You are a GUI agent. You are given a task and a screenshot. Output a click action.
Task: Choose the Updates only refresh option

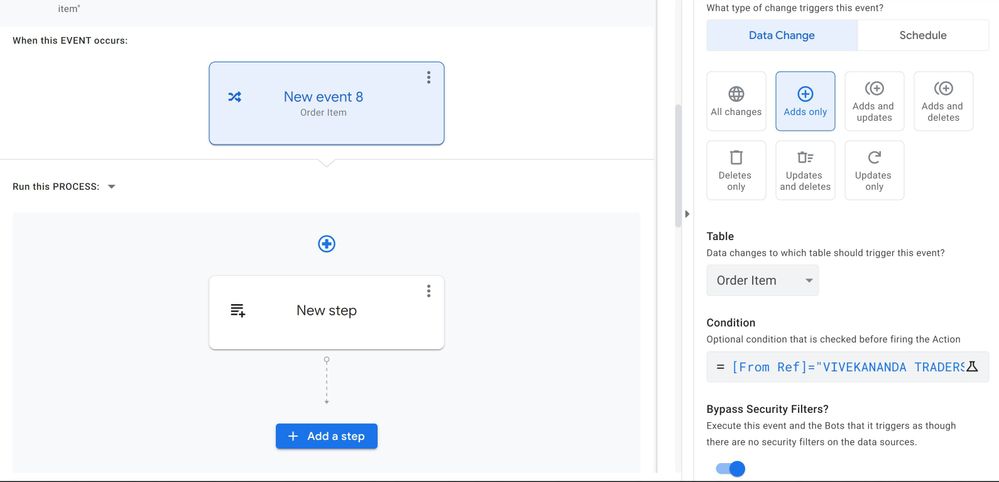874,170
